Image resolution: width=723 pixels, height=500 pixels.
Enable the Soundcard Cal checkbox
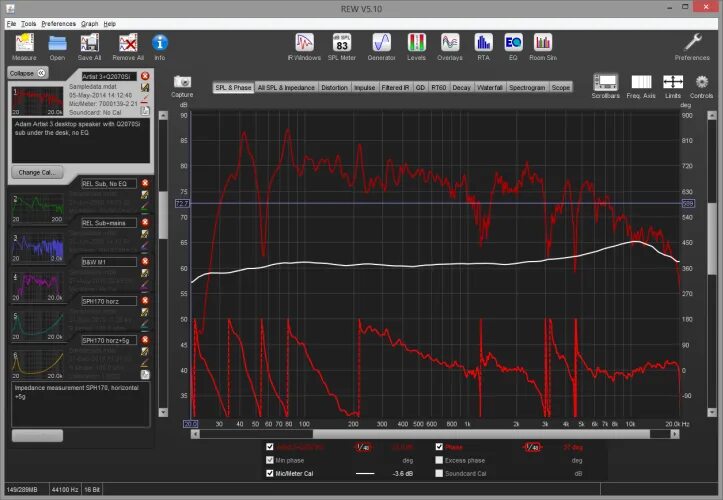coord(439,473)
